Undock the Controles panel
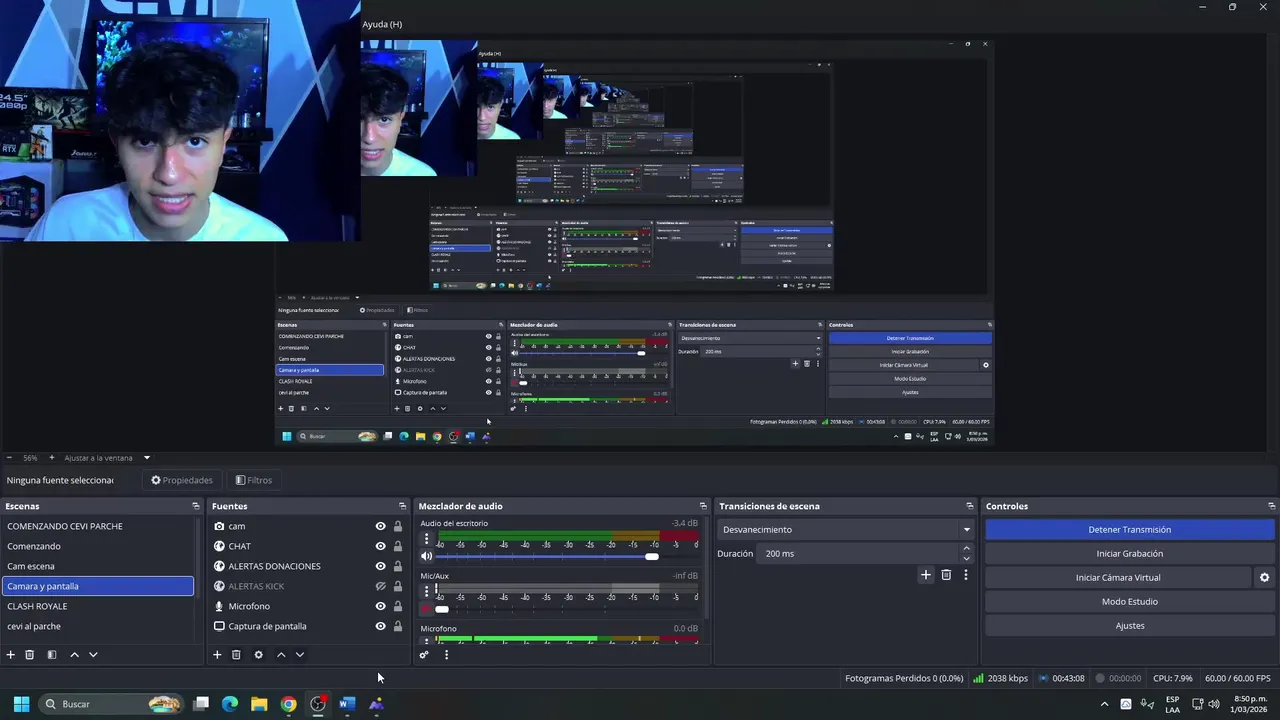Screen dimensions: 1280x720 [1271, 506]
